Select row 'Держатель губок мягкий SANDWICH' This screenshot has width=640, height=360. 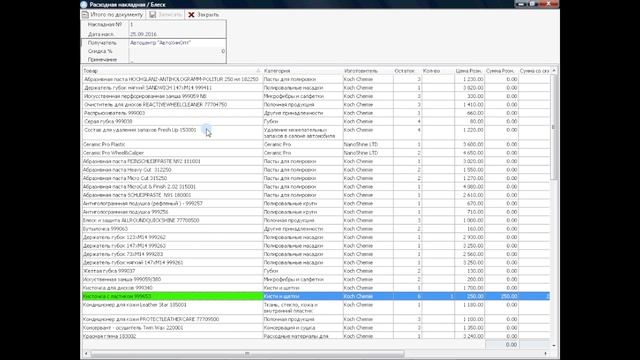pyautogui.click(x=316, y=88)
